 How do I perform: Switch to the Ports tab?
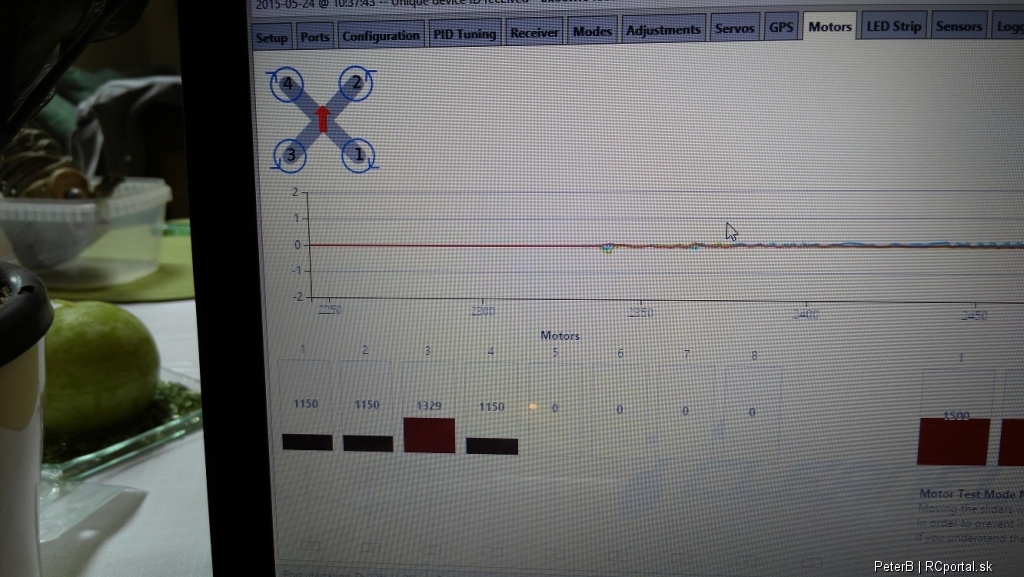(x=315, y=37)
